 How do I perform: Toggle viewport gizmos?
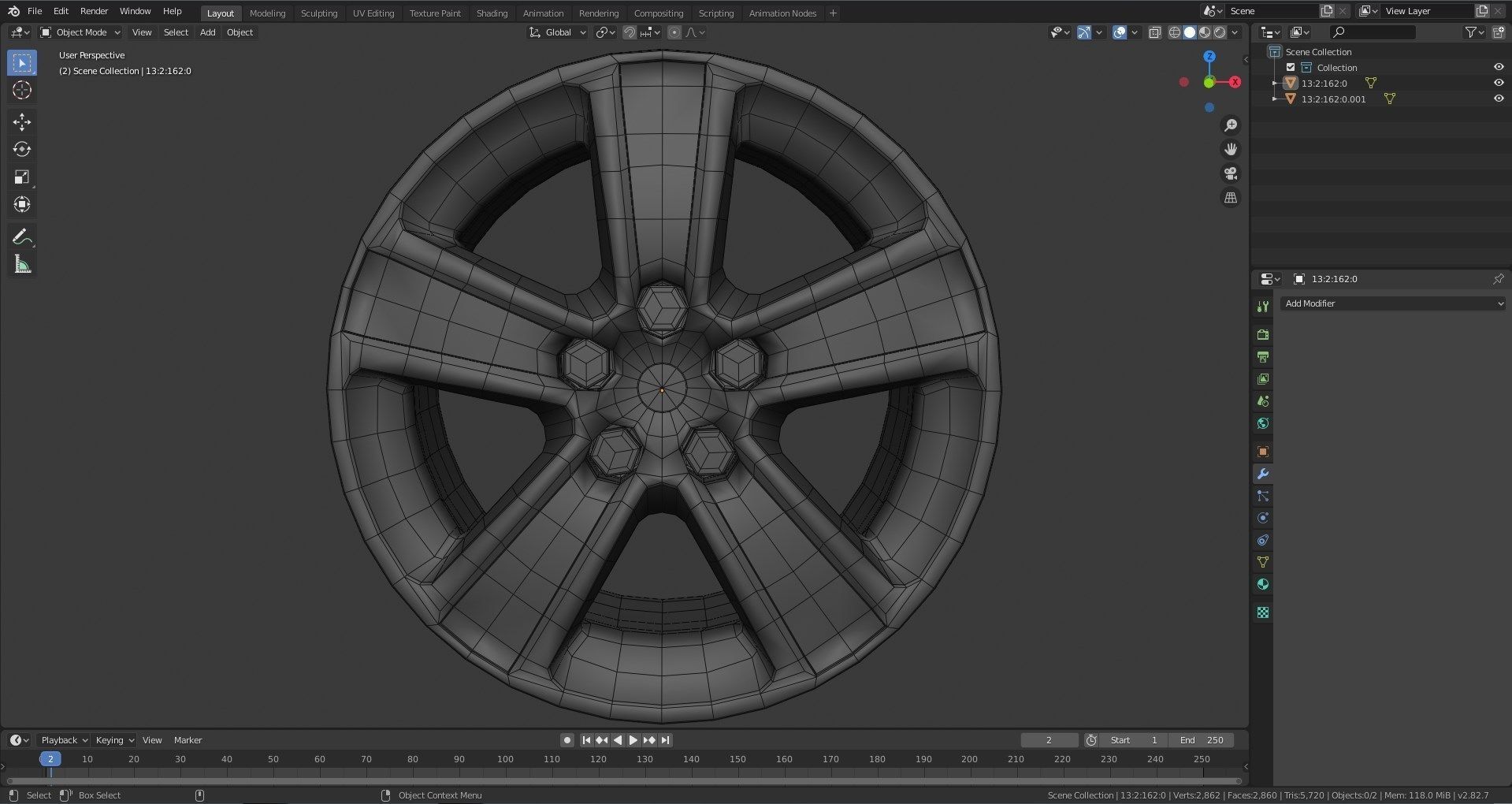coord(1084,32)
